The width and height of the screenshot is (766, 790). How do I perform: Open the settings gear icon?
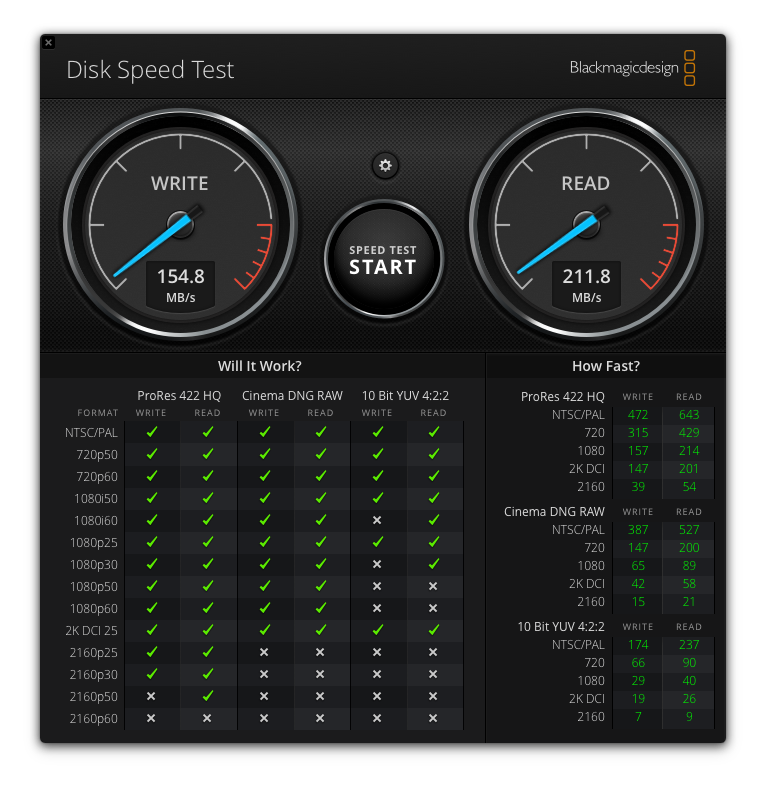385,165
